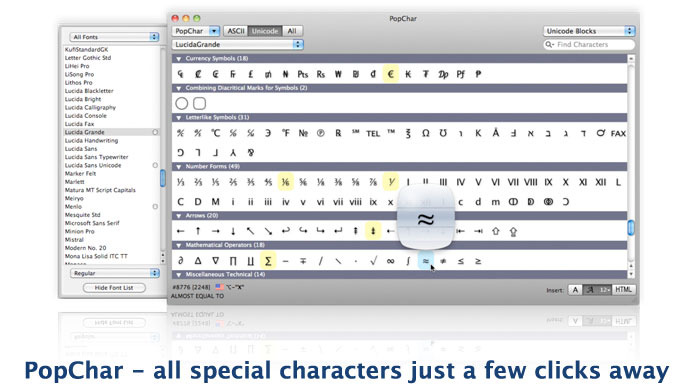This screenshot has width=694, height=384.
Task: Select the Ohm Ω sign
Action: pos(425,133)
